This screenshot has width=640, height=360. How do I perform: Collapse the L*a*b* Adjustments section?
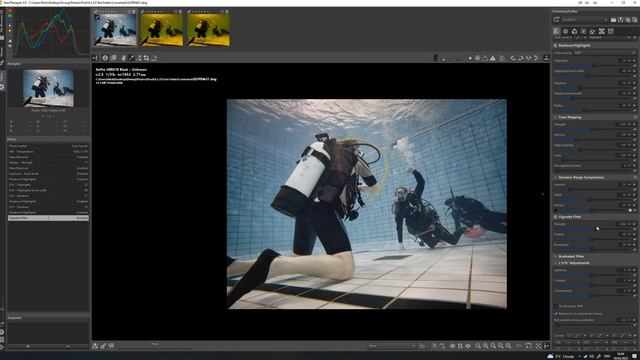tap(573, 263)
